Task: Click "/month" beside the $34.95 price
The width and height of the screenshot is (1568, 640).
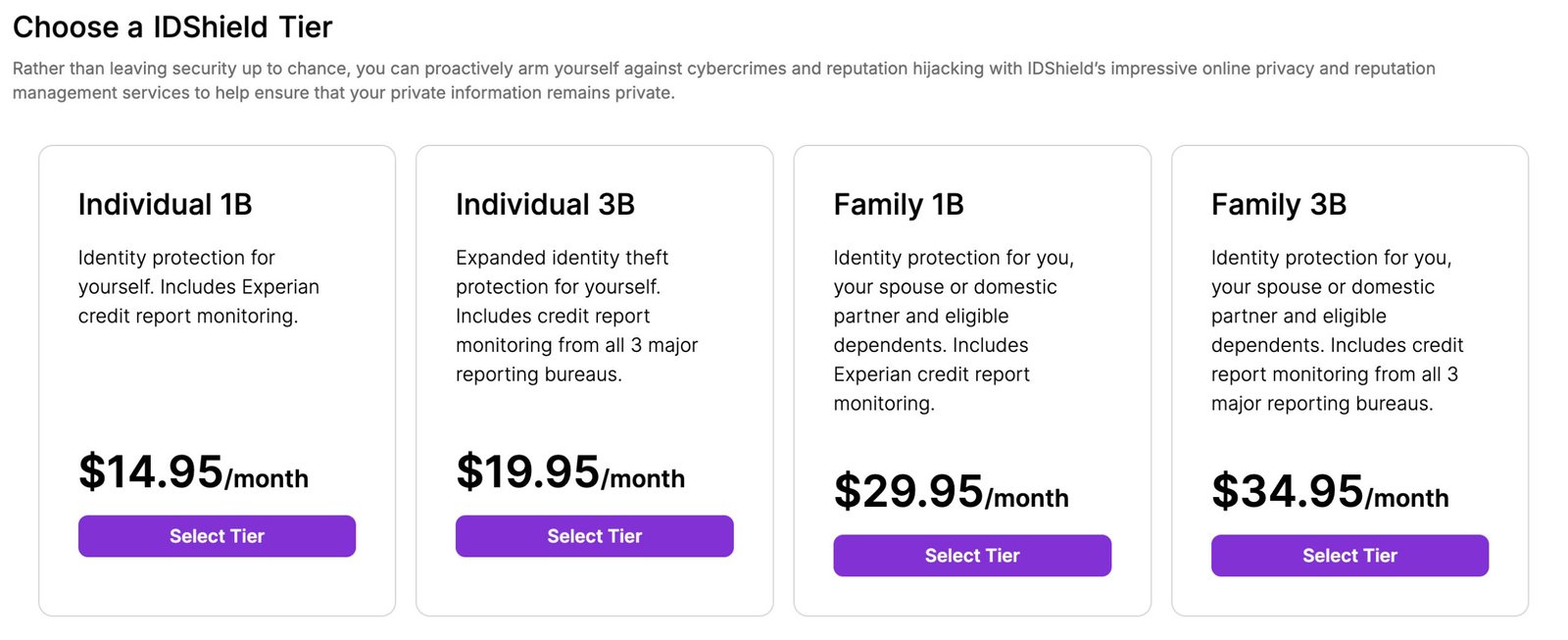Action: [1407, 499]
